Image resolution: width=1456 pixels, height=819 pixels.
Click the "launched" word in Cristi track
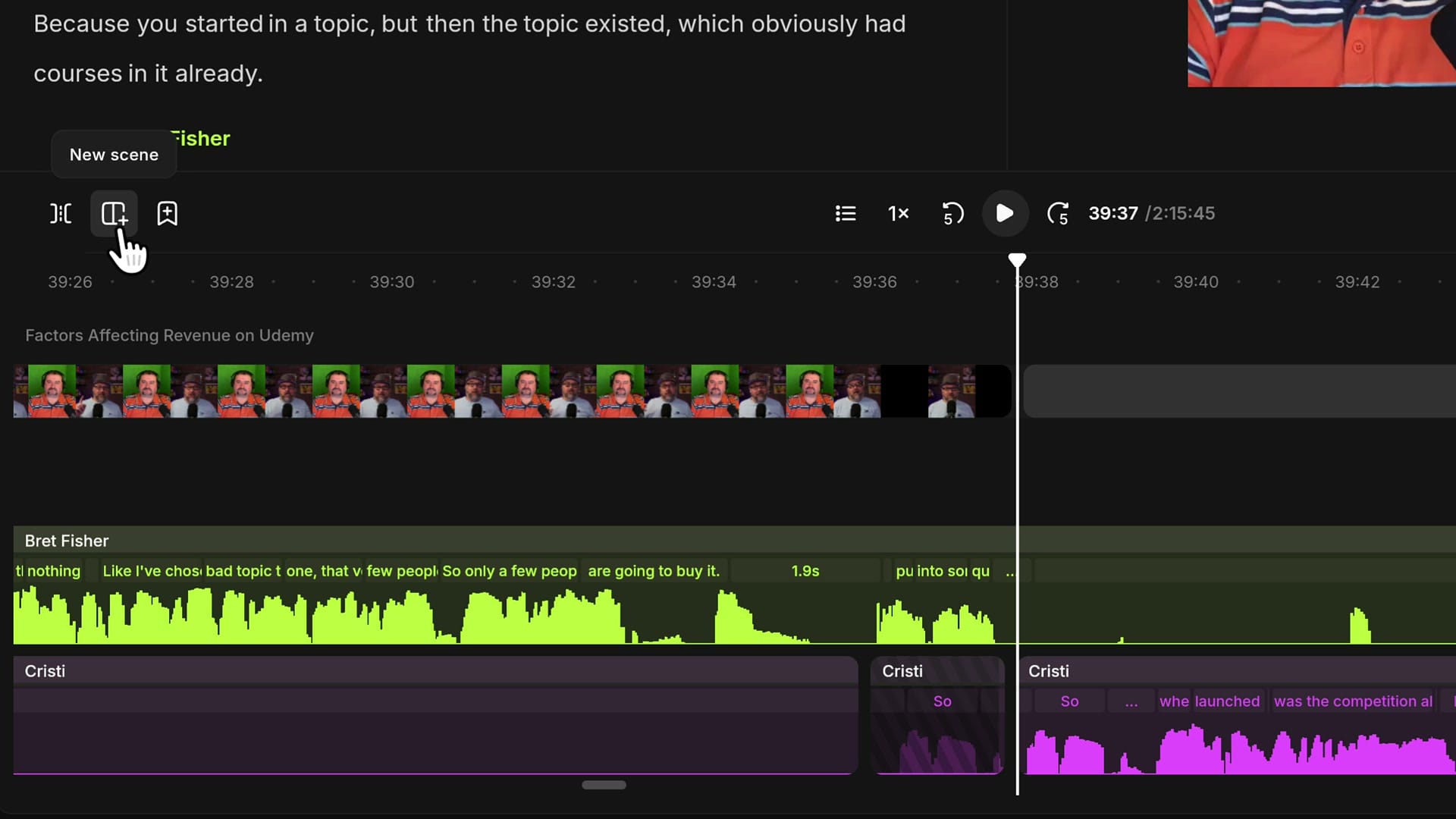[1227, 701]
